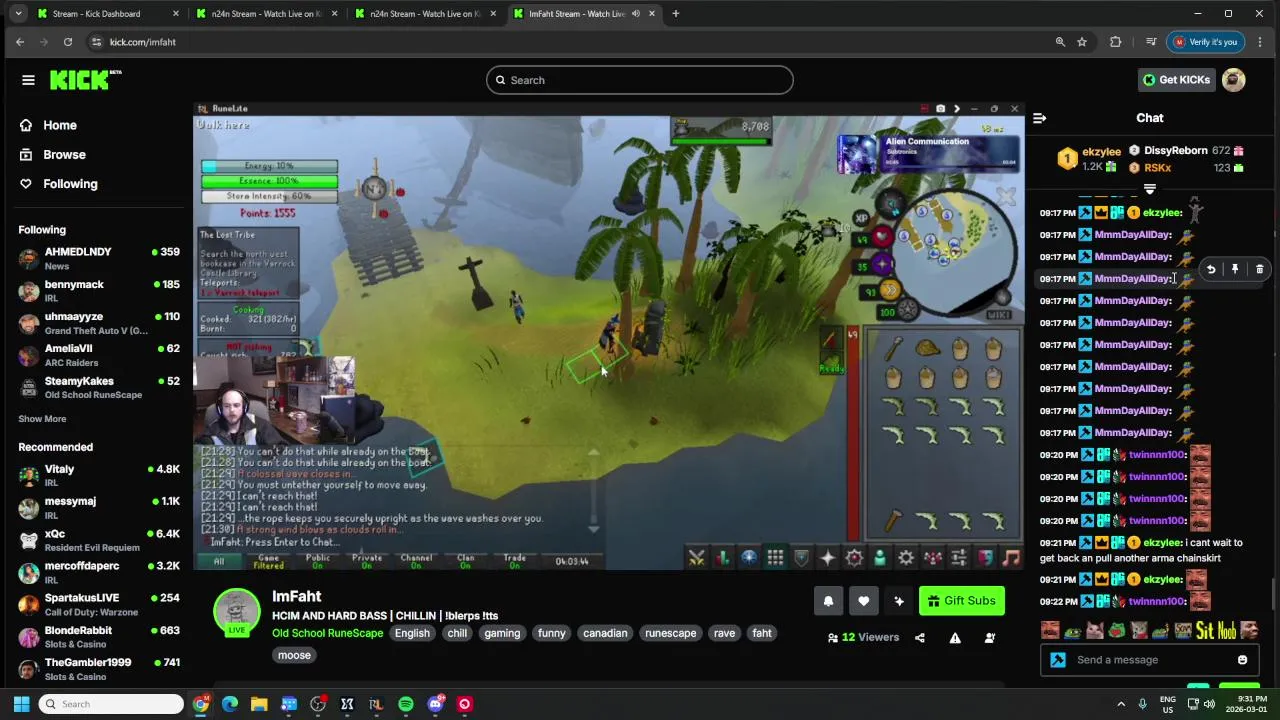Open the Kick sidebar hamburger menu
This screenshot has height=720, width=1280.
pyautogui.click(x=28, y=80)
